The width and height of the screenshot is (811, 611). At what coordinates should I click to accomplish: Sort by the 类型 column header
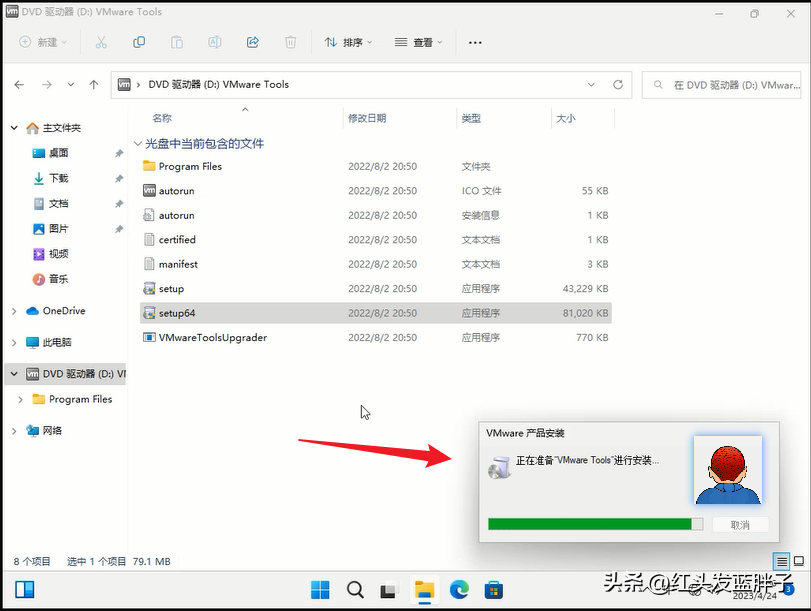471,118
